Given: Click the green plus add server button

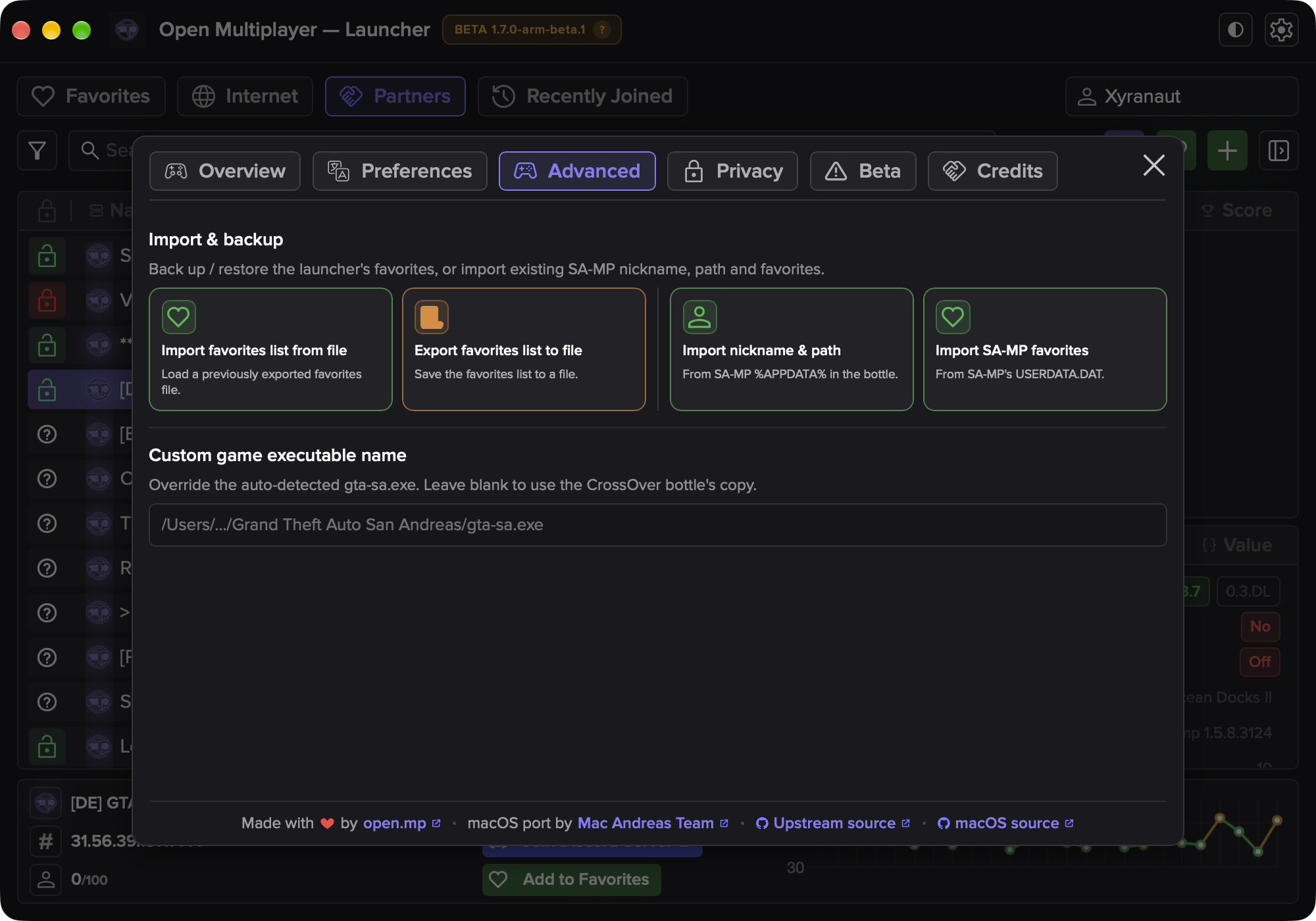Looking at the screenshot, I should 1227,151.
